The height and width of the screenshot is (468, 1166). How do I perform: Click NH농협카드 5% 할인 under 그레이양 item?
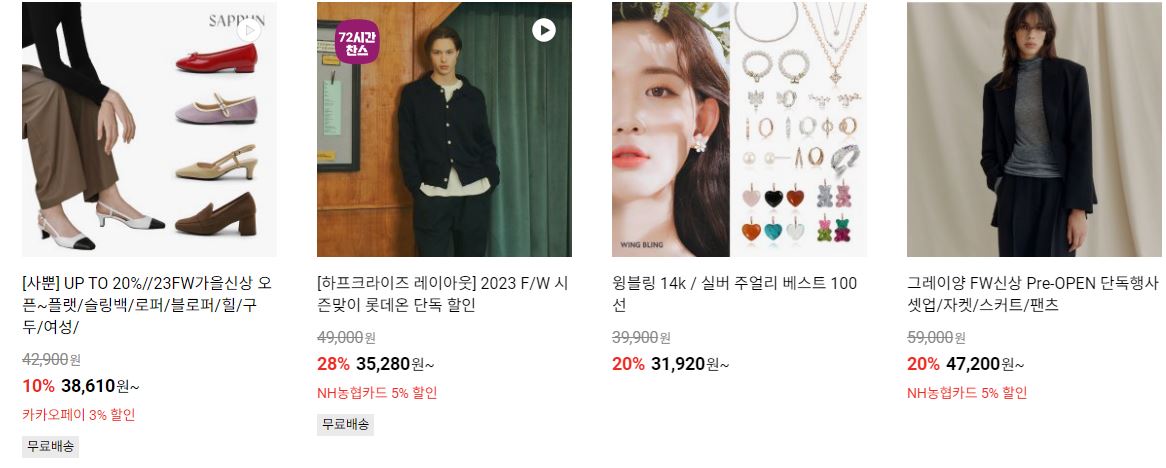[967, 393]
